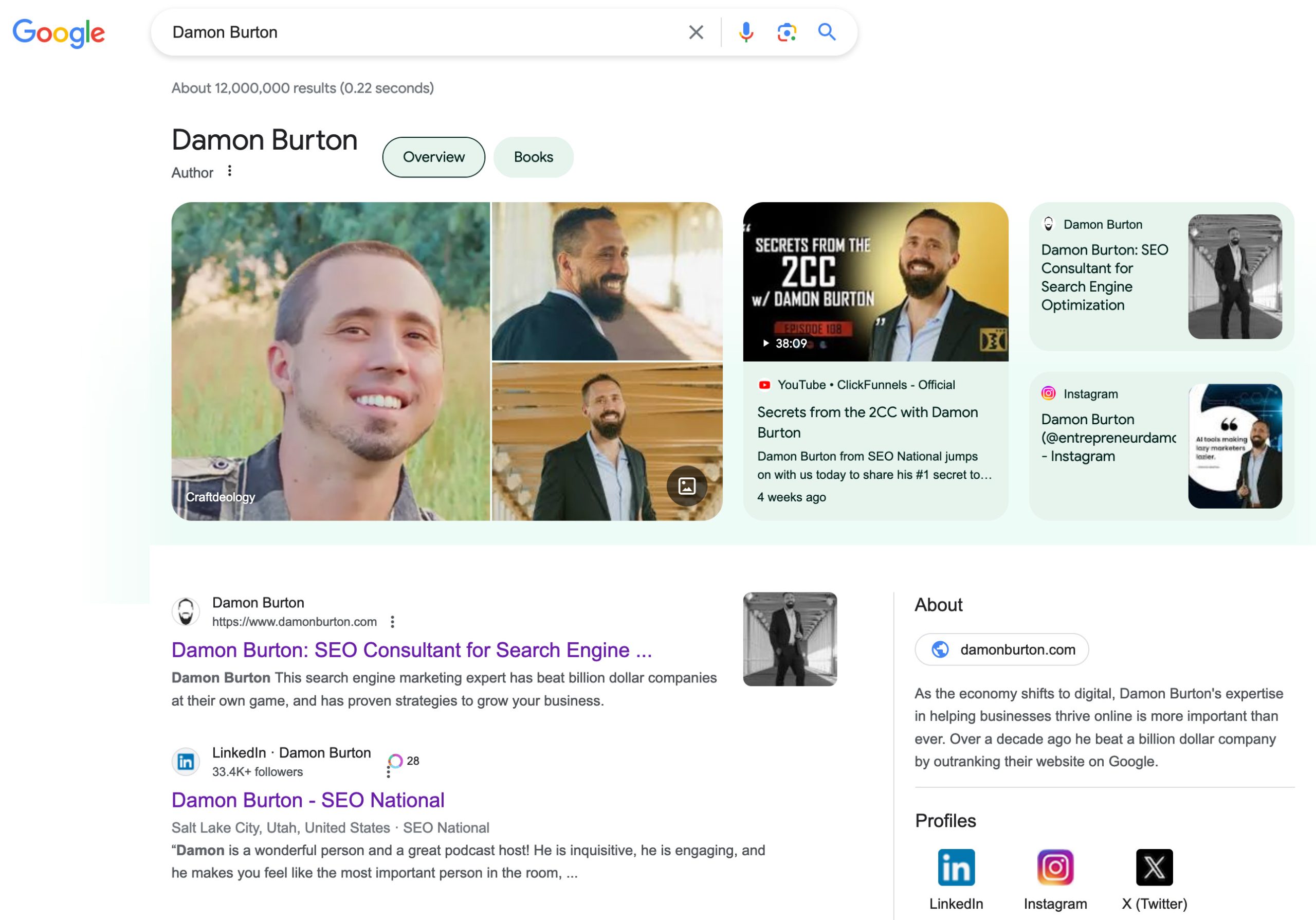Click the "4 weeks ago" video date
This screenshot has height=920, width=1316.
click(792, 497)
